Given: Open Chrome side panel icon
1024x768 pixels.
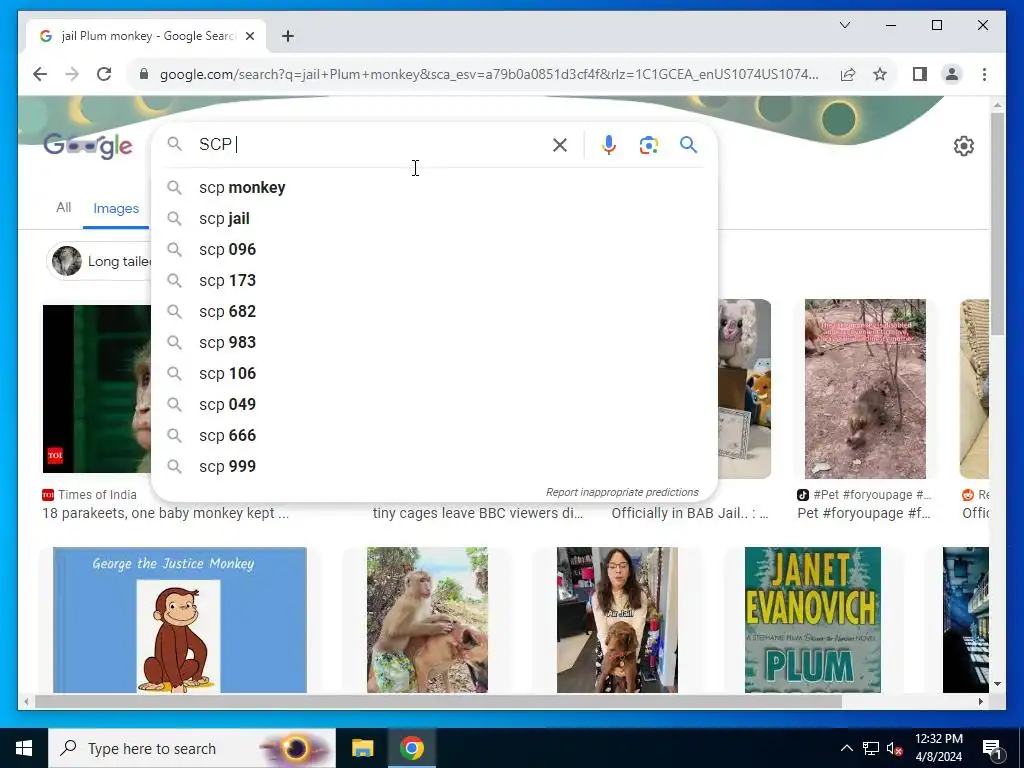Looking at the screenshot, I should pos(920,74).
